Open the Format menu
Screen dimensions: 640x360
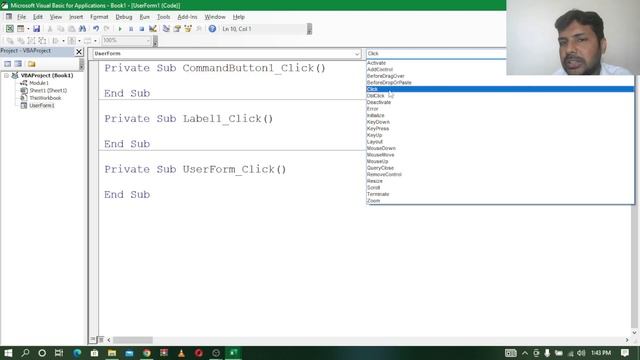tap(99, 17)
